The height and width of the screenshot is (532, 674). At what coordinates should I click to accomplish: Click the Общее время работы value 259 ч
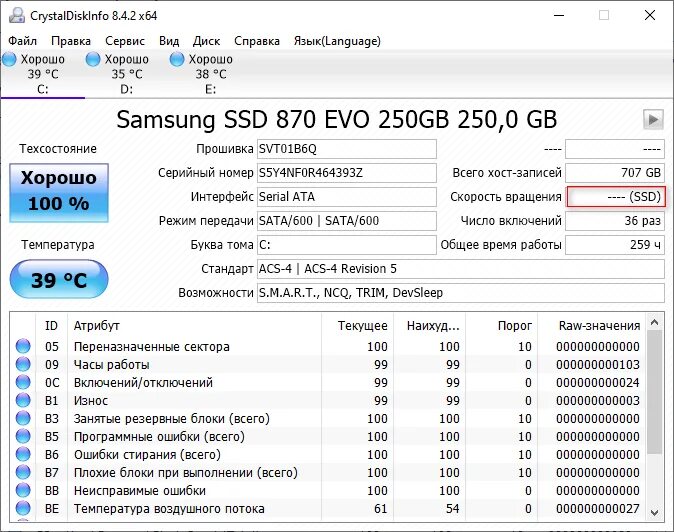[615, 245]
